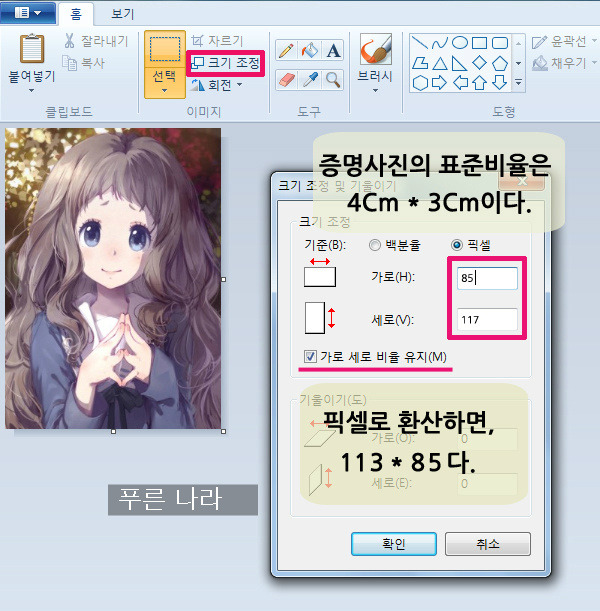Pick the Diamond shape
Image resolution: width=600 pixels, height=611 pixels.
point(480,62)
